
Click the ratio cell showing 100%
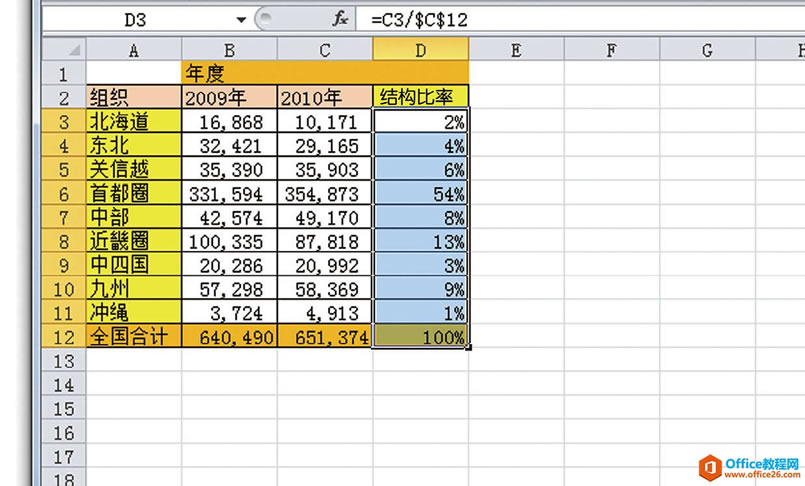tap(420, 337)
